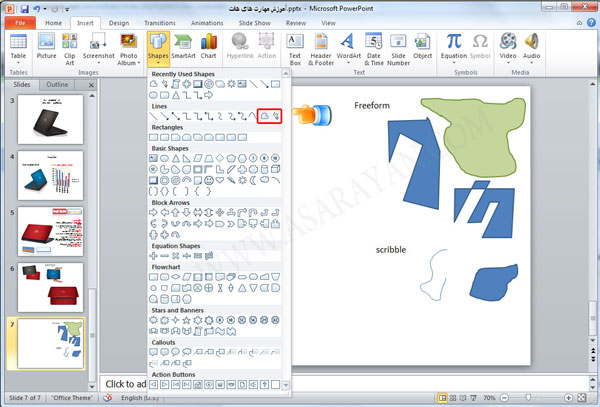Open the Shapes dropdown button
Viewport: 600px width, 407px height.
pyautogui.click(x=158, y=47)
